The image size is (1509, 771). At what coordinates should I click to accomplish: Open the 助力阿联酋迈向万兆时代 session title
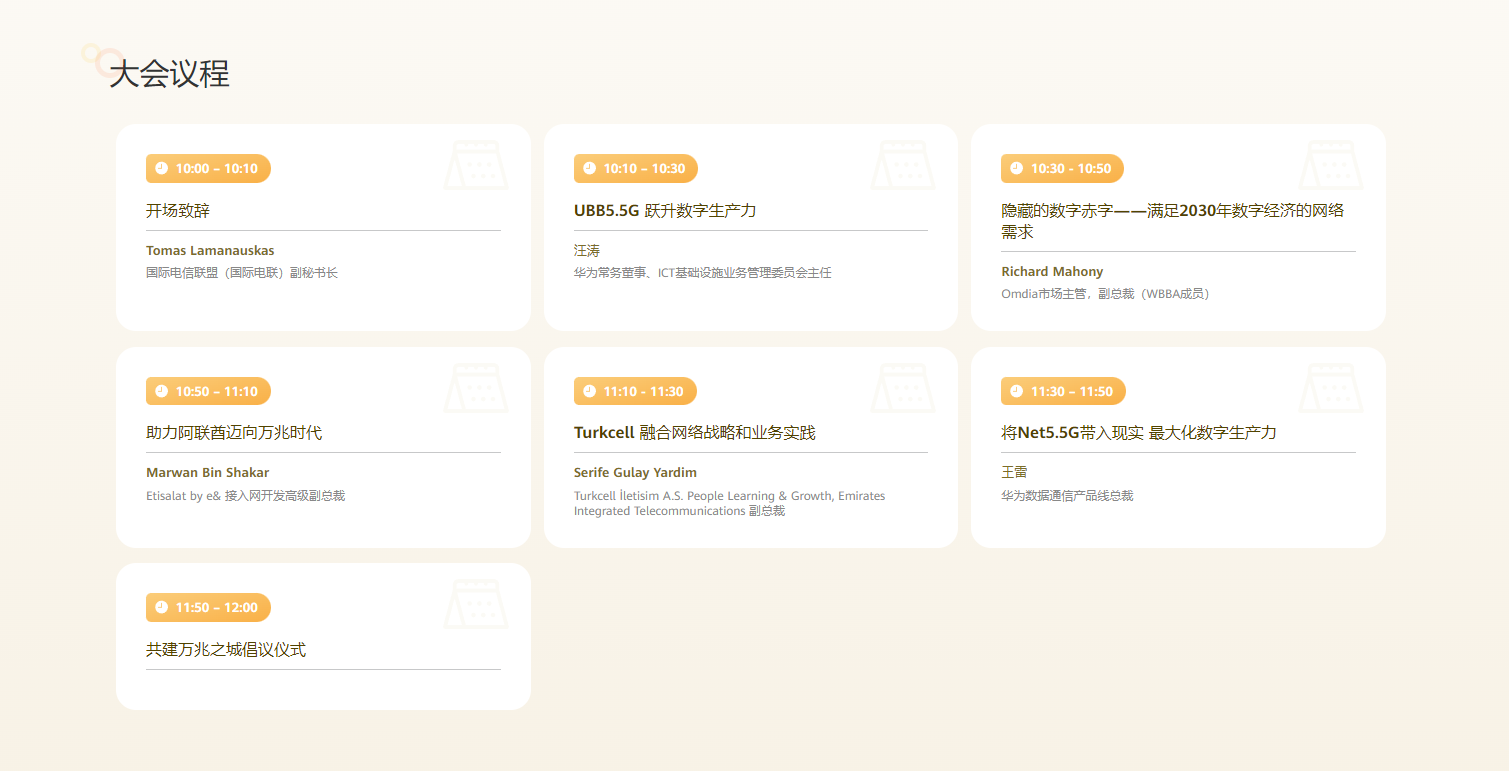(x=234, y=432)
